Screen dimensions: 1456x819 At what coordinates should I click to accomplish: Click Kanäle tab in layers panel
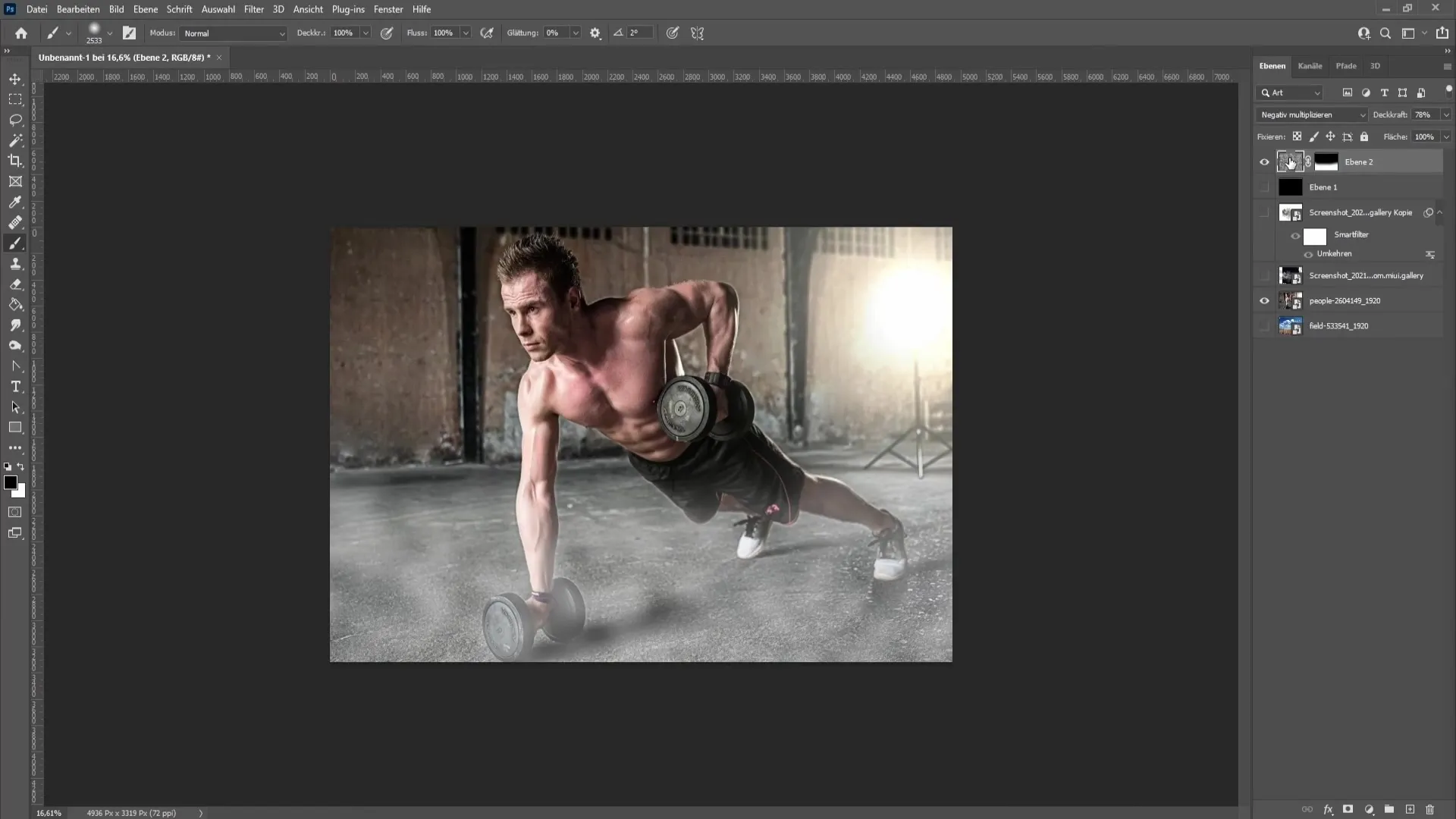pos(1310,65)
